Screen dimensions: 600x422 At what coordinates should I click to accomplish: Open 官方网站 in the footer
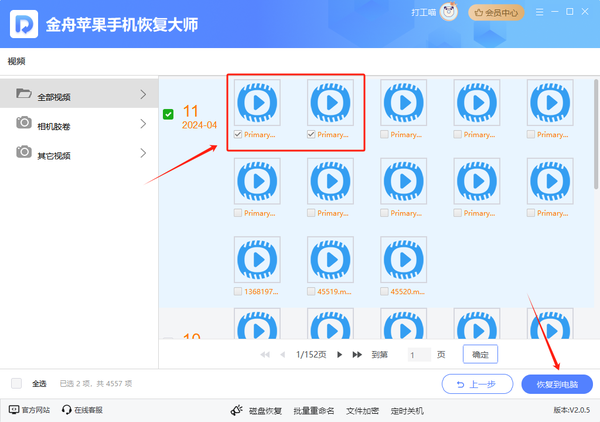point(29,410)
